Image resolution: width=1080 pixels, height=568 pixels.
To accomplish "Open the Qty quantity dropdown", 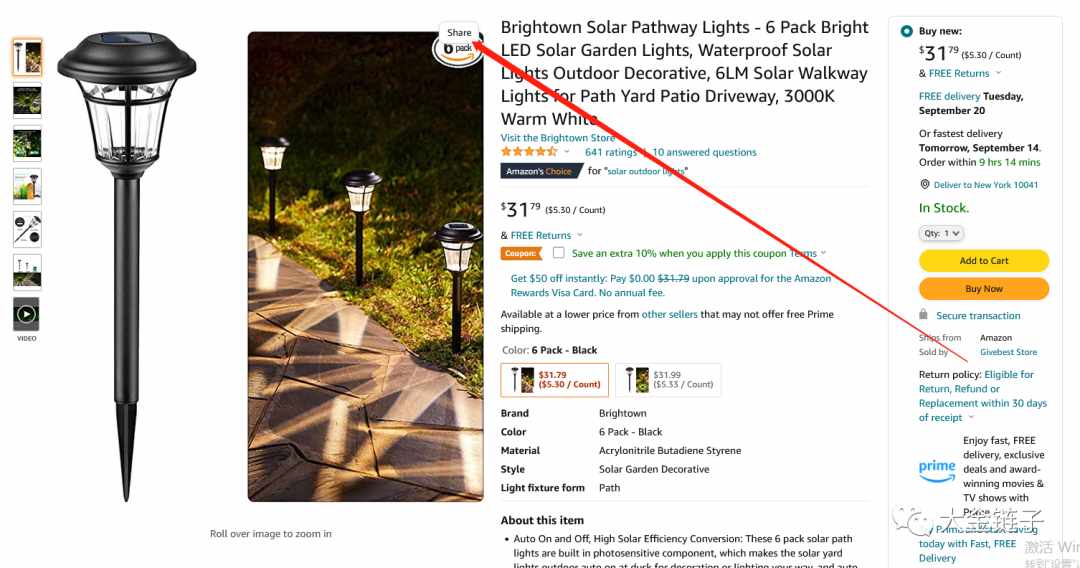I will point(941,233).
